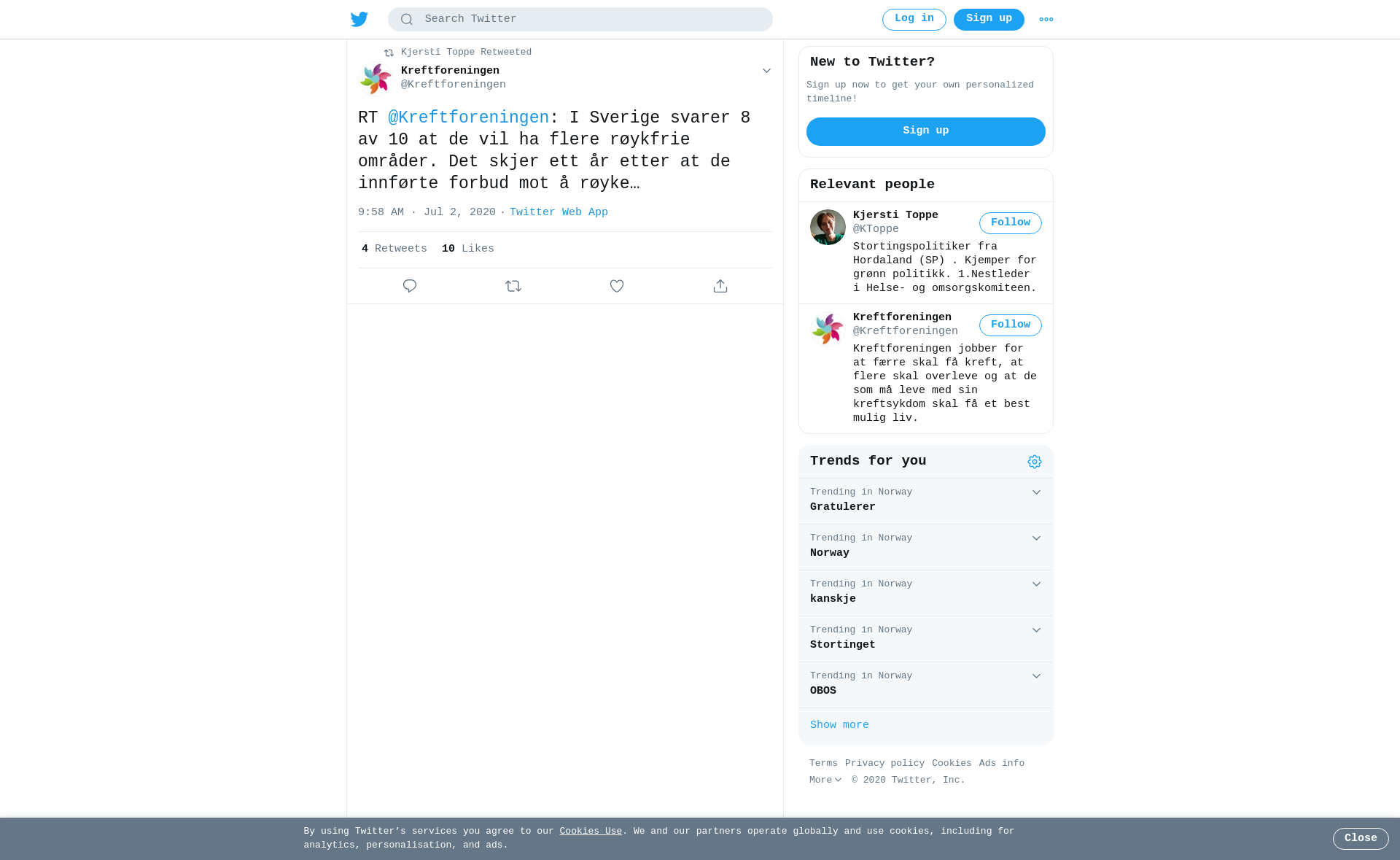
Task: Like the tweet with heart icon
Action: click(617, 286)
